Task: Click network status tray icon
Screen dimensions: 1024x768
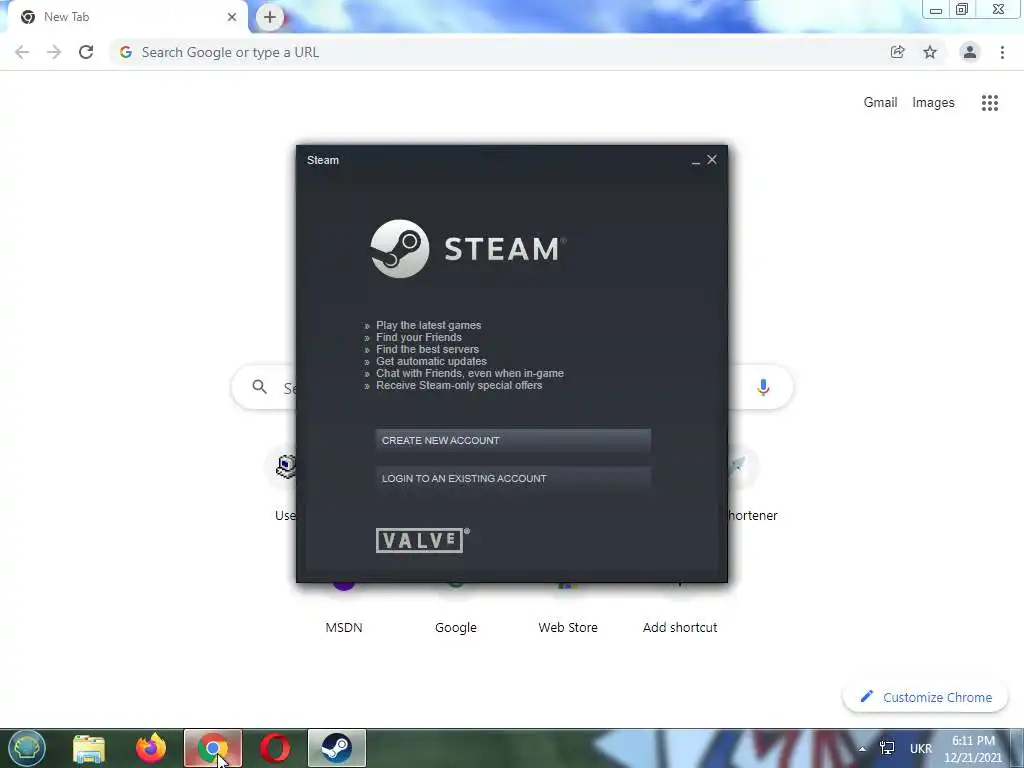Action: 887,748
